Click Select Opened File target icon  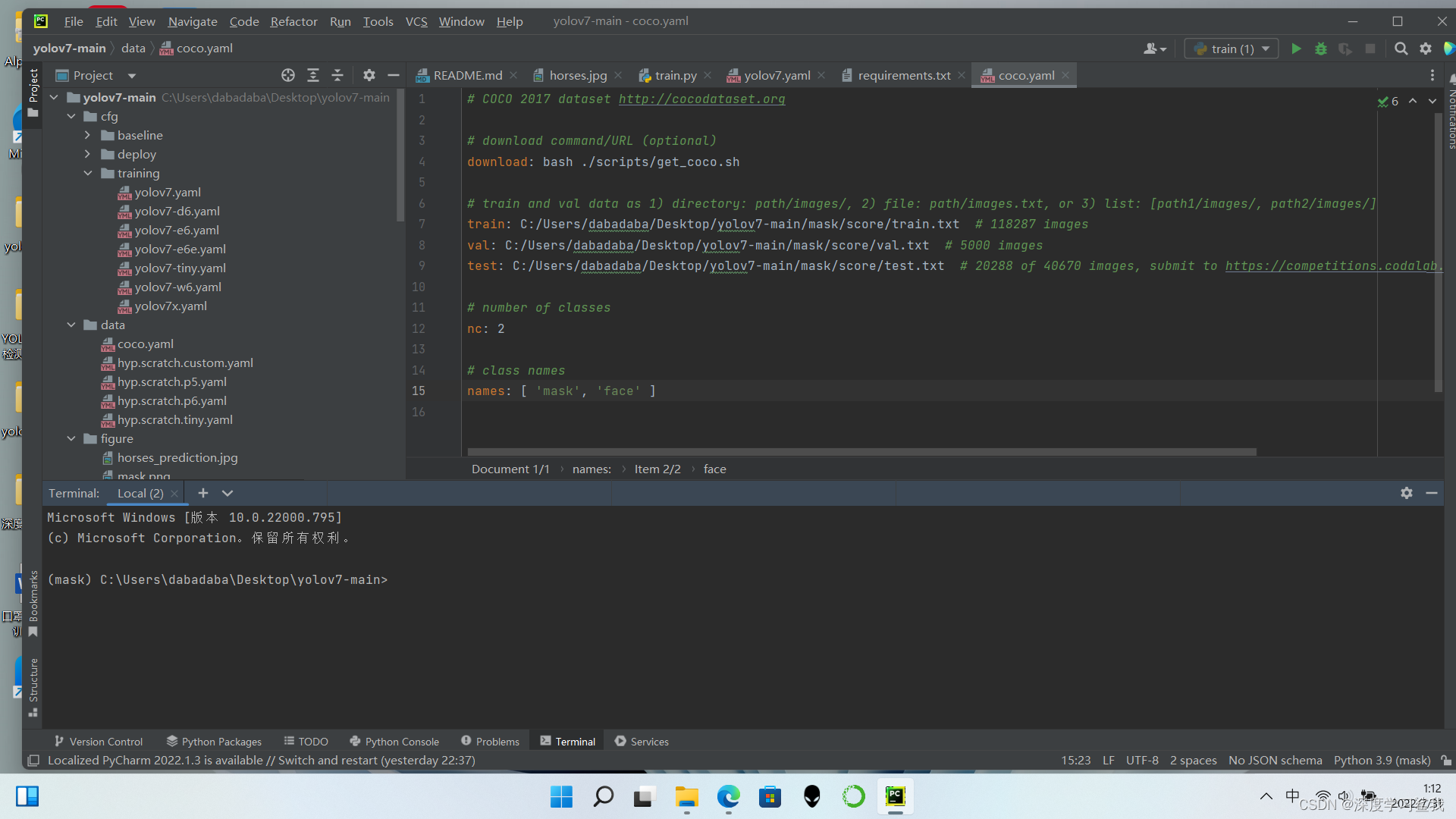[x=288, y=75]
